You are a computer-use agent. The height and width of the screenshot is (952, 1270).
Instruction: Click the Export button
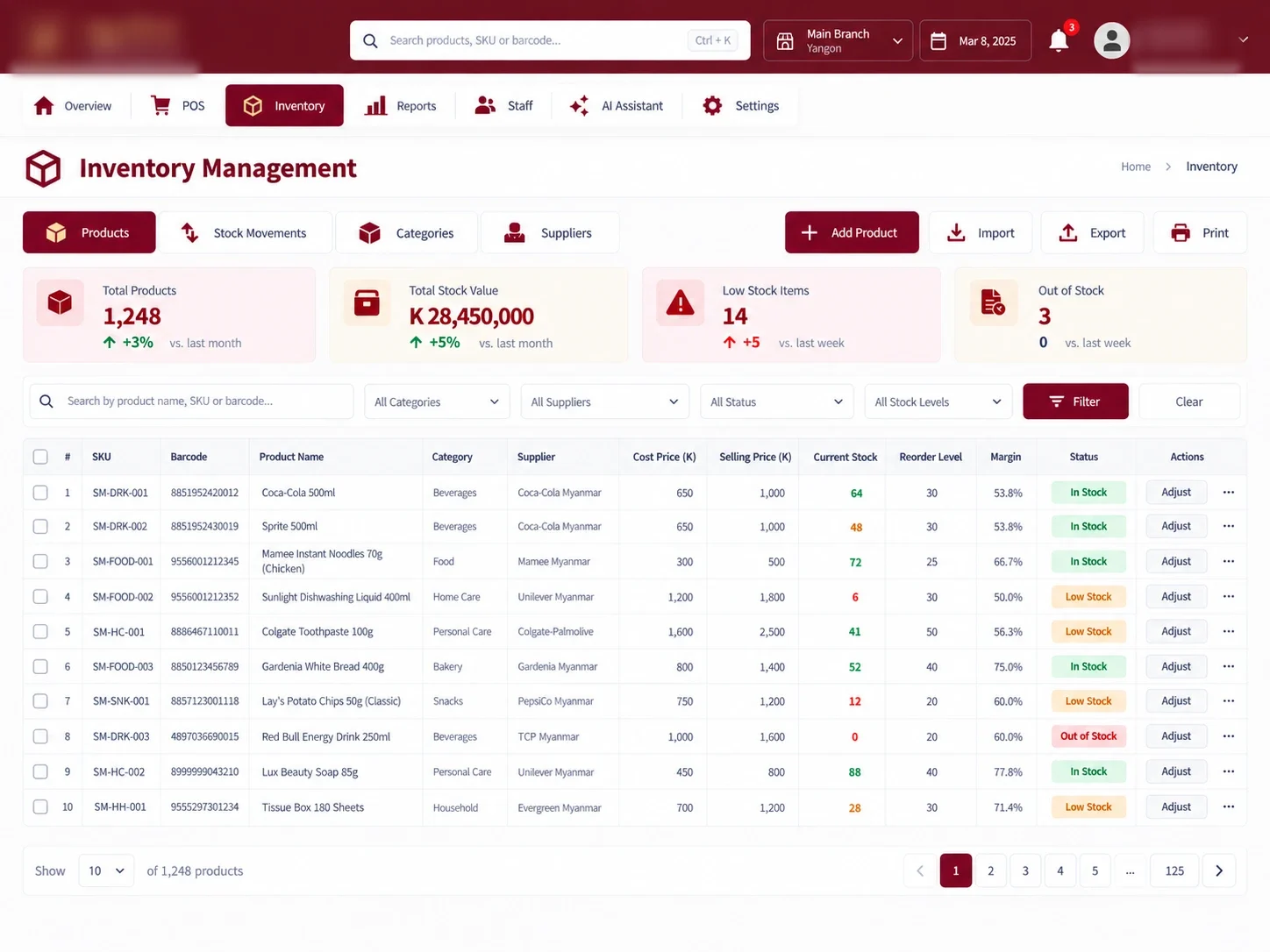1093,233
